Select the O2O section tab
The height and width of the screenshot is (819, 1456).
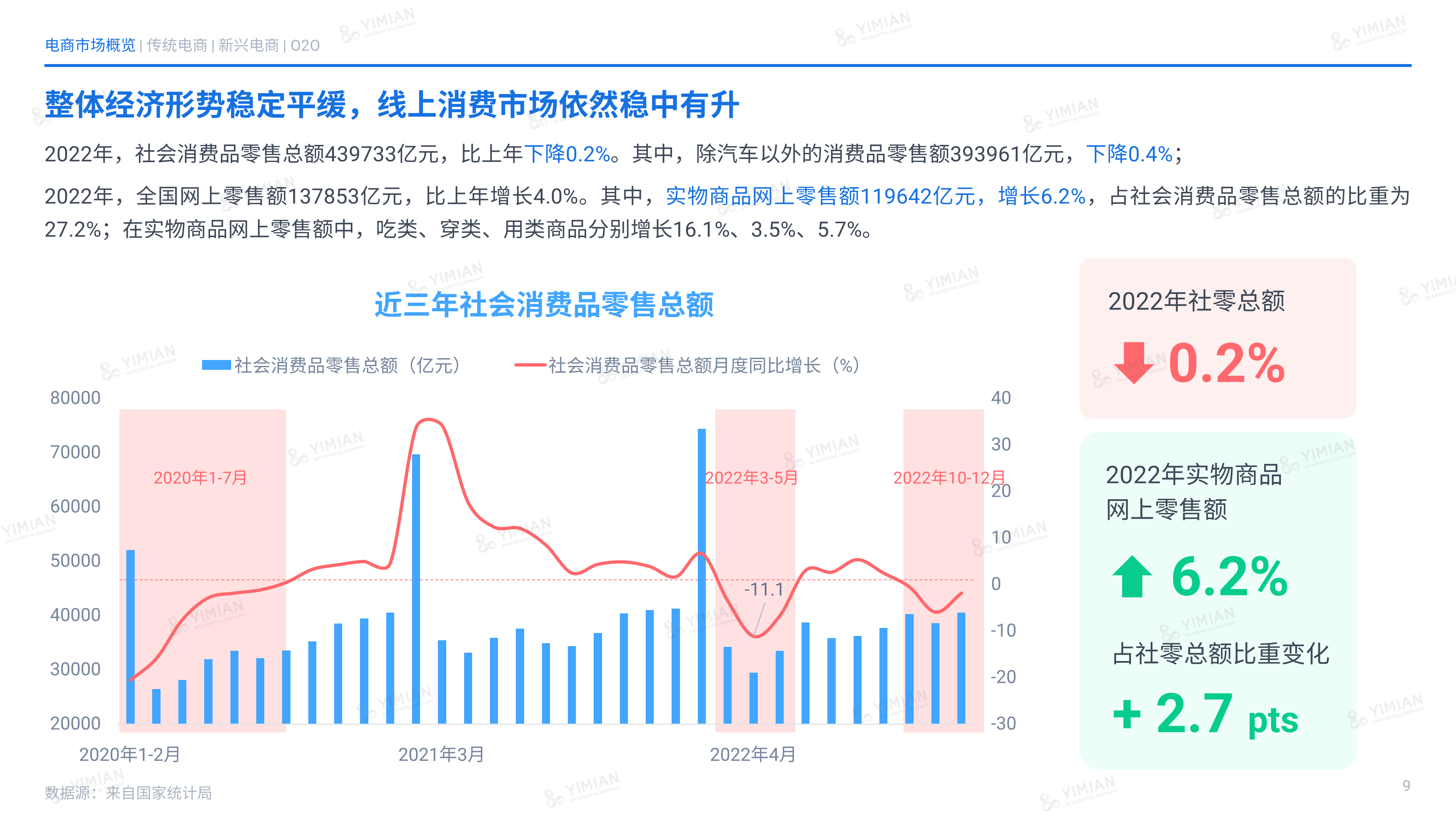point(305,45)
